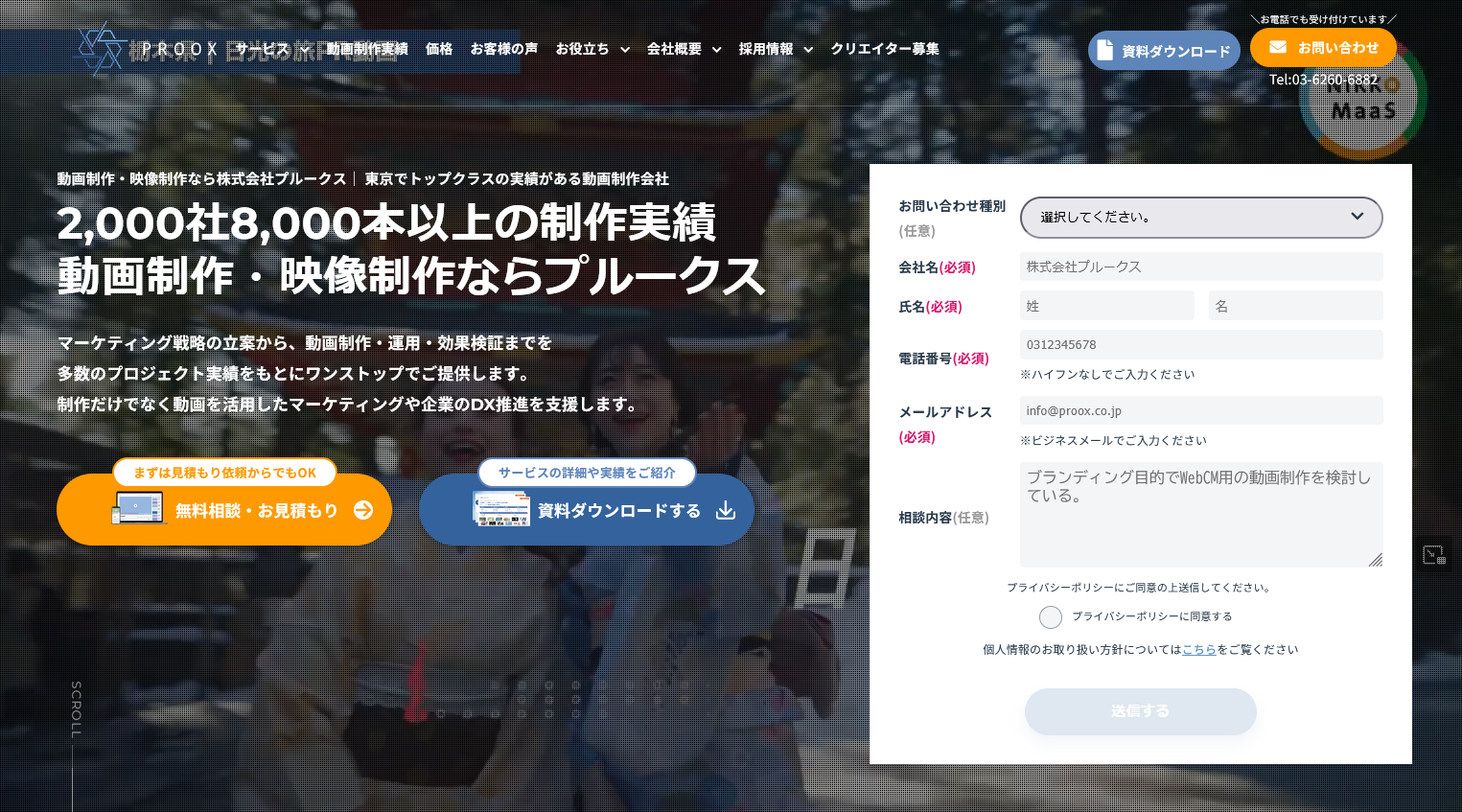Open the 価格 menu item
Viewport: 1462px width, 812px height.
point(439,49)
